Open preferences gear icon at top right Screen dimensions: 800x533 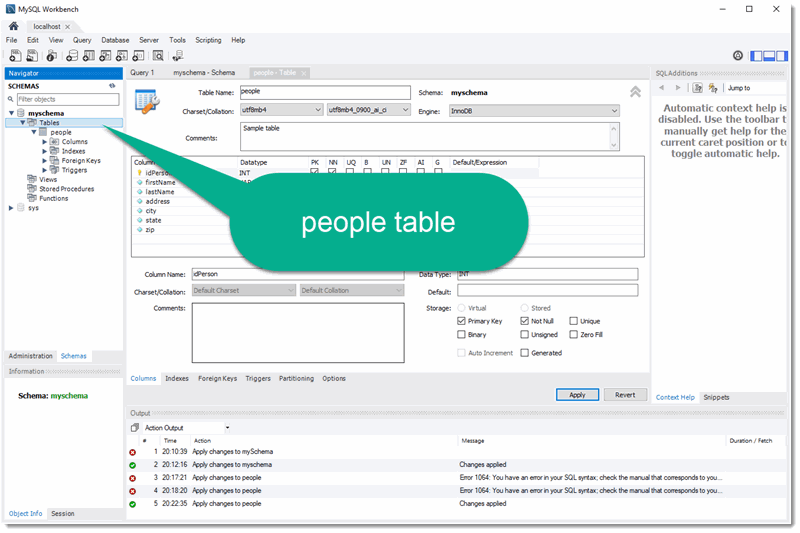[x=738, y=56]
